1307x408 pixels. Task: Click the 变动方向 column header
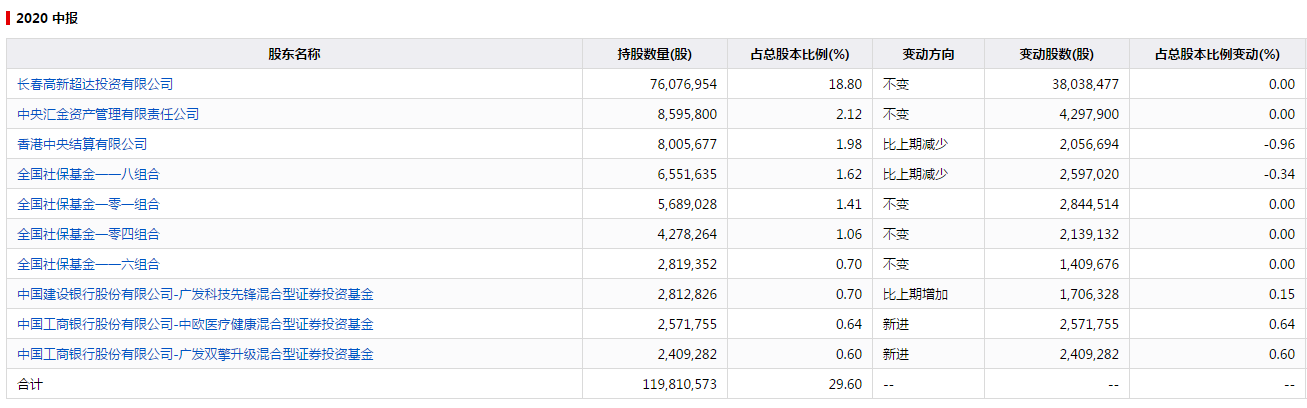[x=928, y=54]
